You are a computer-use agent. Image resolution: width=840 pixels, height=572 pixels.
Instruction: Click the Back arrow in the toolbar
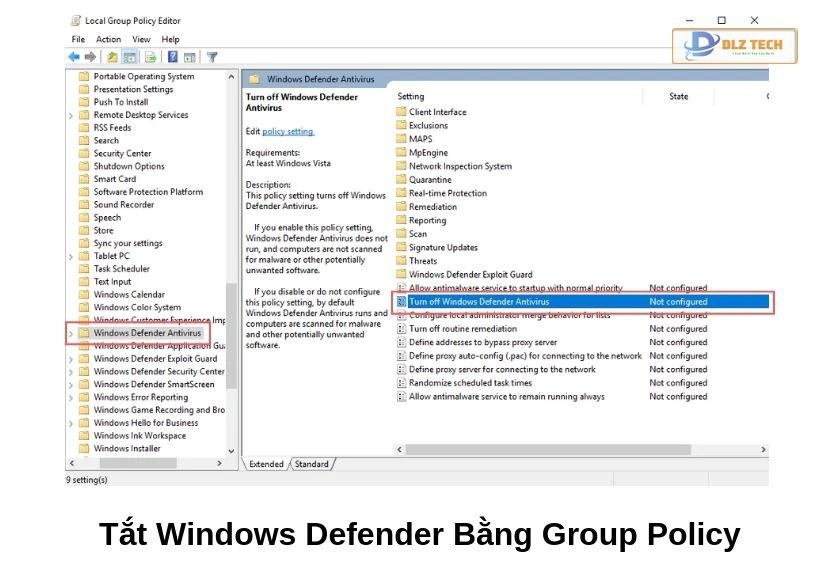pyautogui.click(x=74, y=57)
